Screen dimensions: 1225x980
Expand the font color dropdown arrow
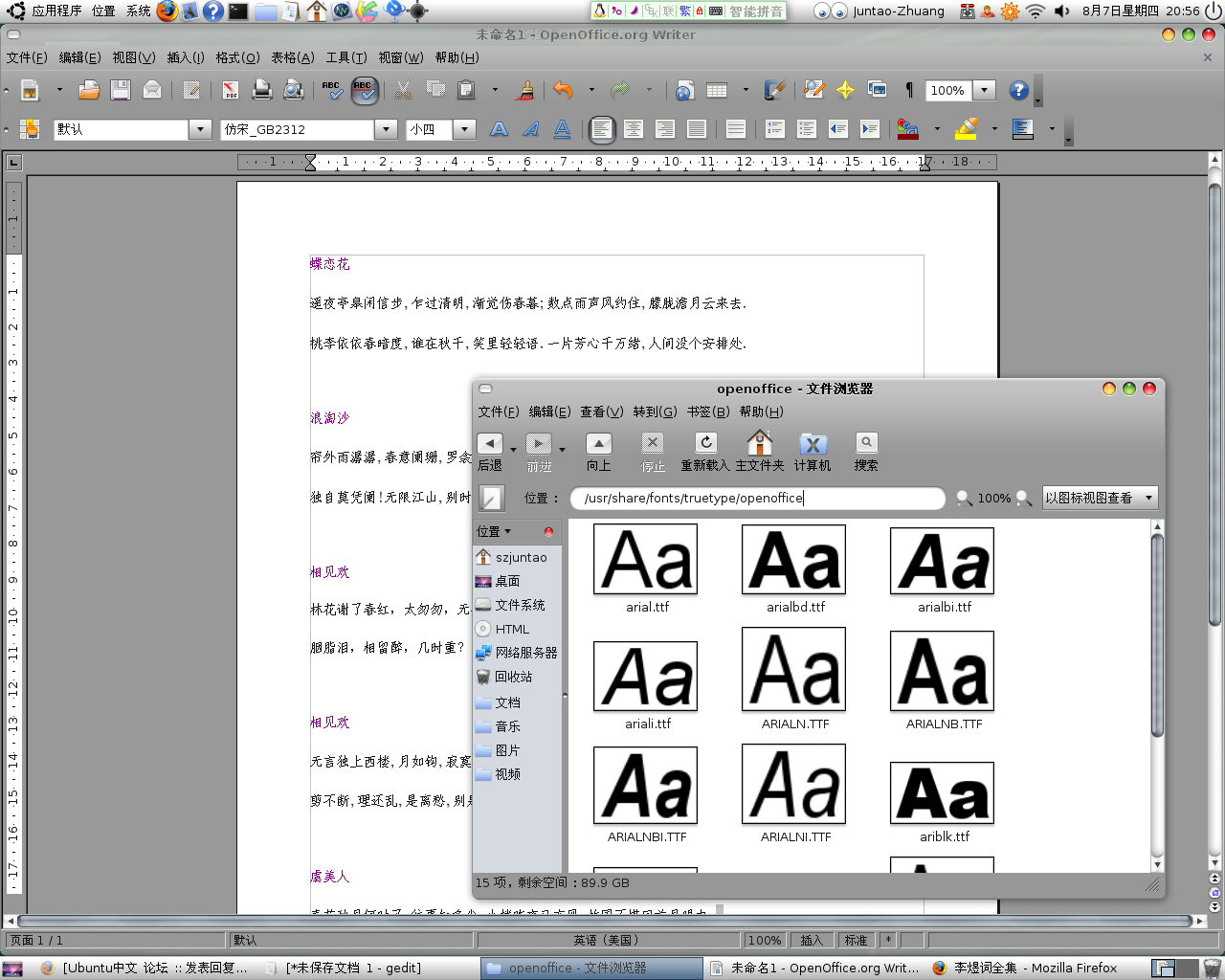click(x=937, y=129)
